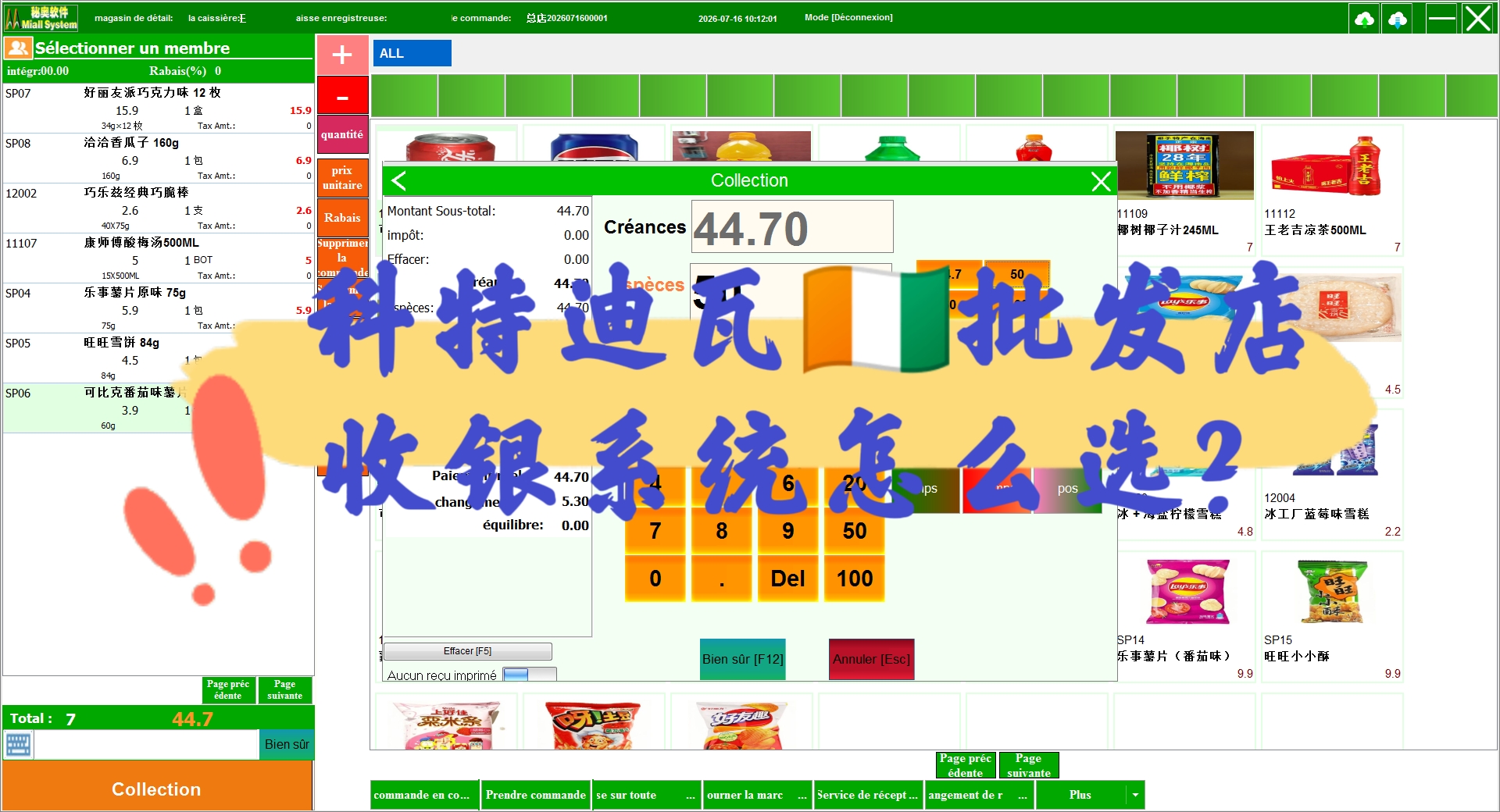The image size is (1500, 812).
Task: Open the on-screen keyboard icon
Action: pyautogui.click(x=18, y=745)
